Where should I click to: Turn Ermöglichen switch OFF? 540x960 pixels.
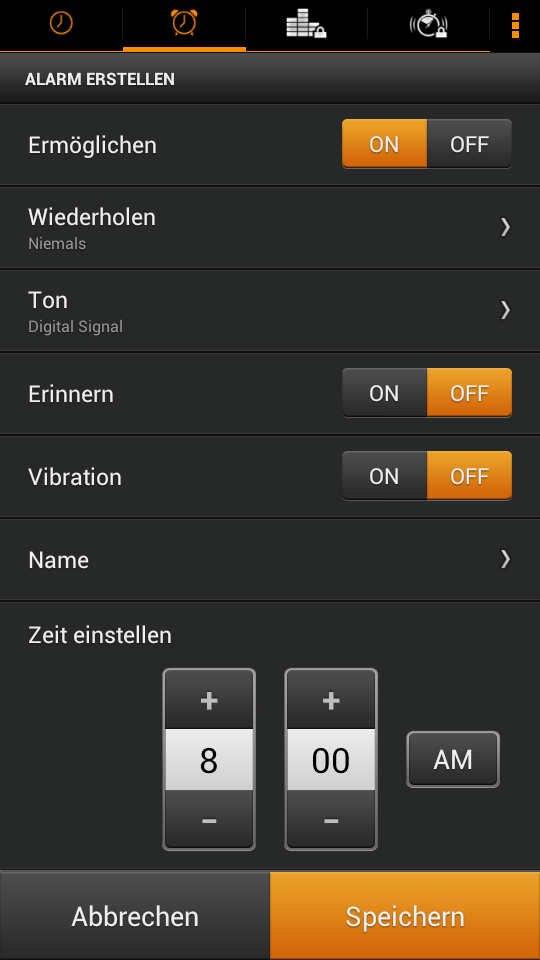[x=469, y=144]
